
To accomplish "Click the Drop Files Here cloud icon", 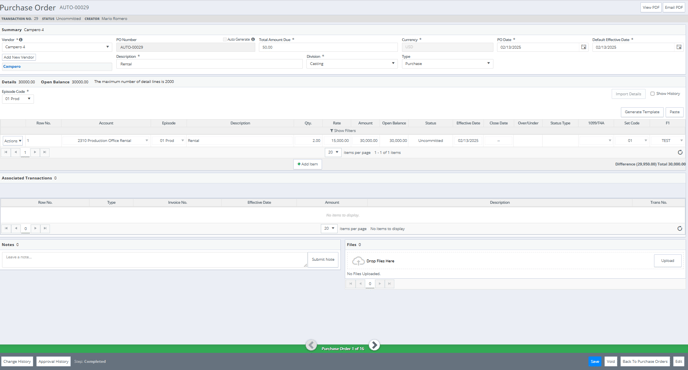I will point(358,261).
